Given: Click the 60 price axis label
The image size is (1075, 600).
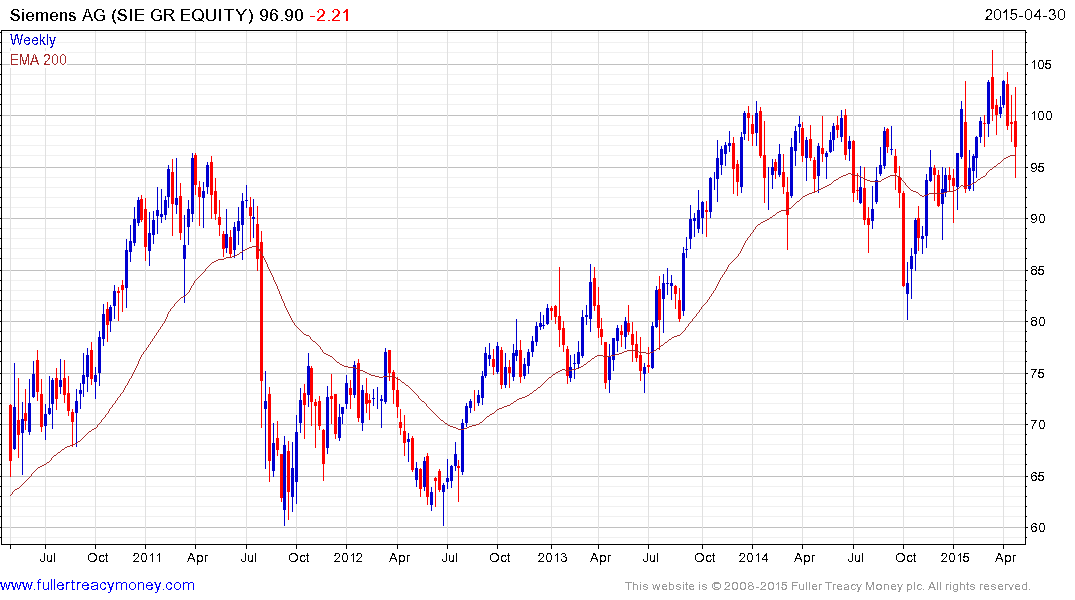Looking at the screenshot, I should 1037,527.
